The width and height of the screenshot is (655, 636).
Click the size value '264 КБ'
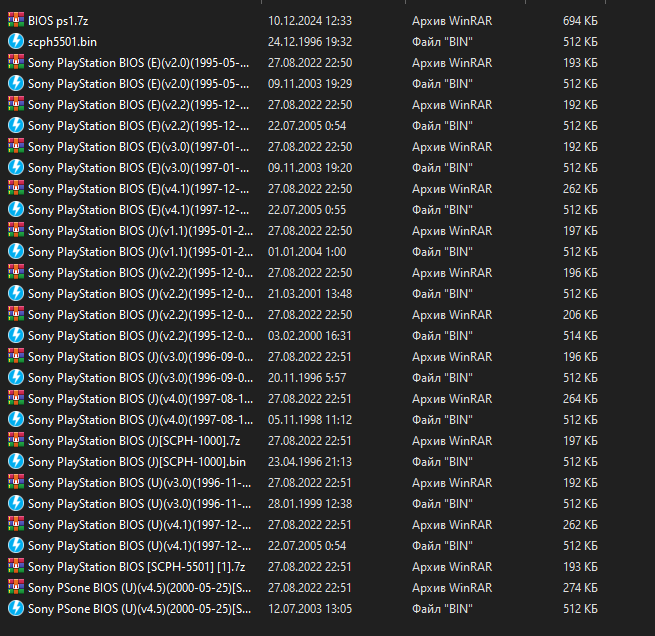[580, 399]
